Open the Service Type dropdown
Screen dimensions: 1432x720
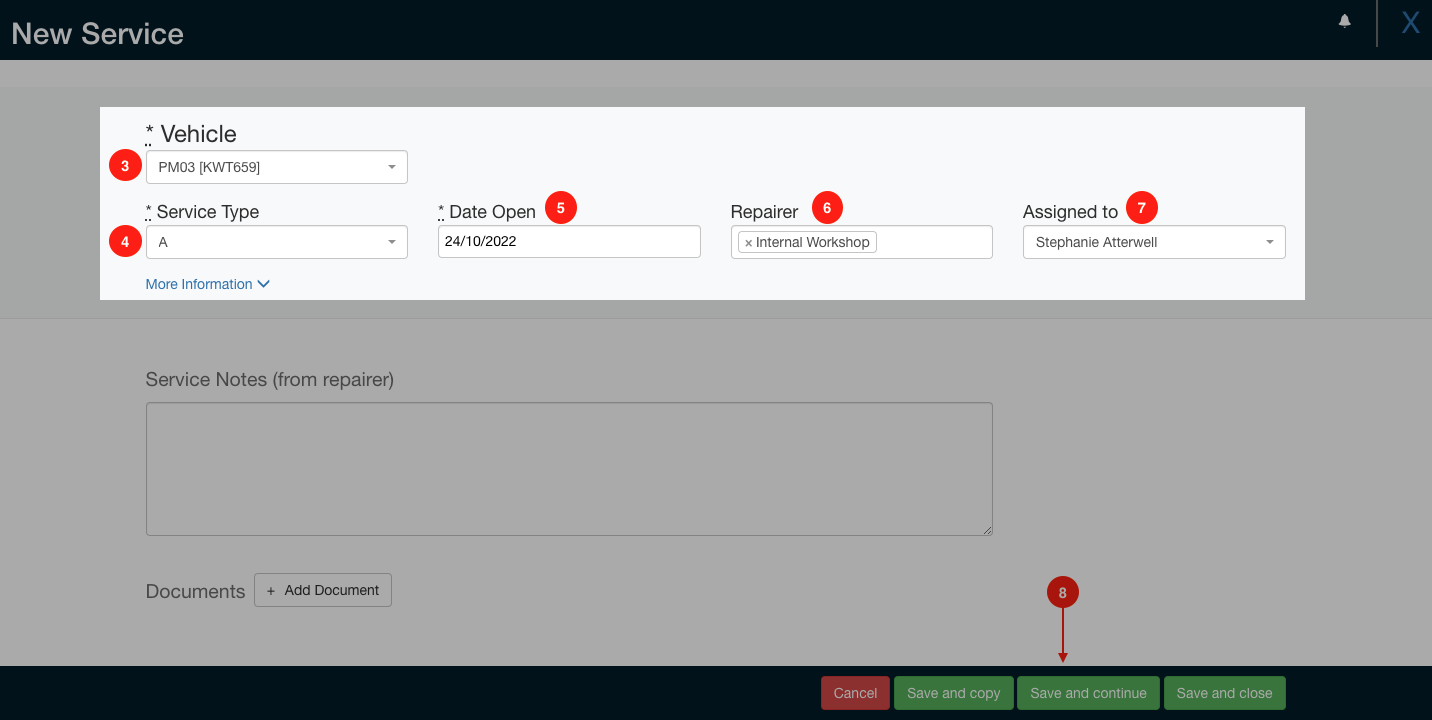pos(277,242)
